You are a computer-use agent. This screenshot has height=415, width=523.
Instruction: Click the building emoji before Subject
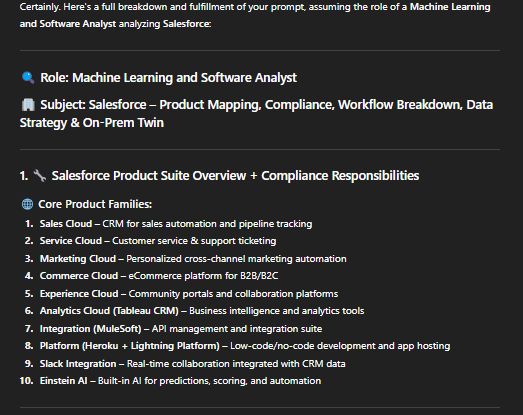(x=28, y=105)
